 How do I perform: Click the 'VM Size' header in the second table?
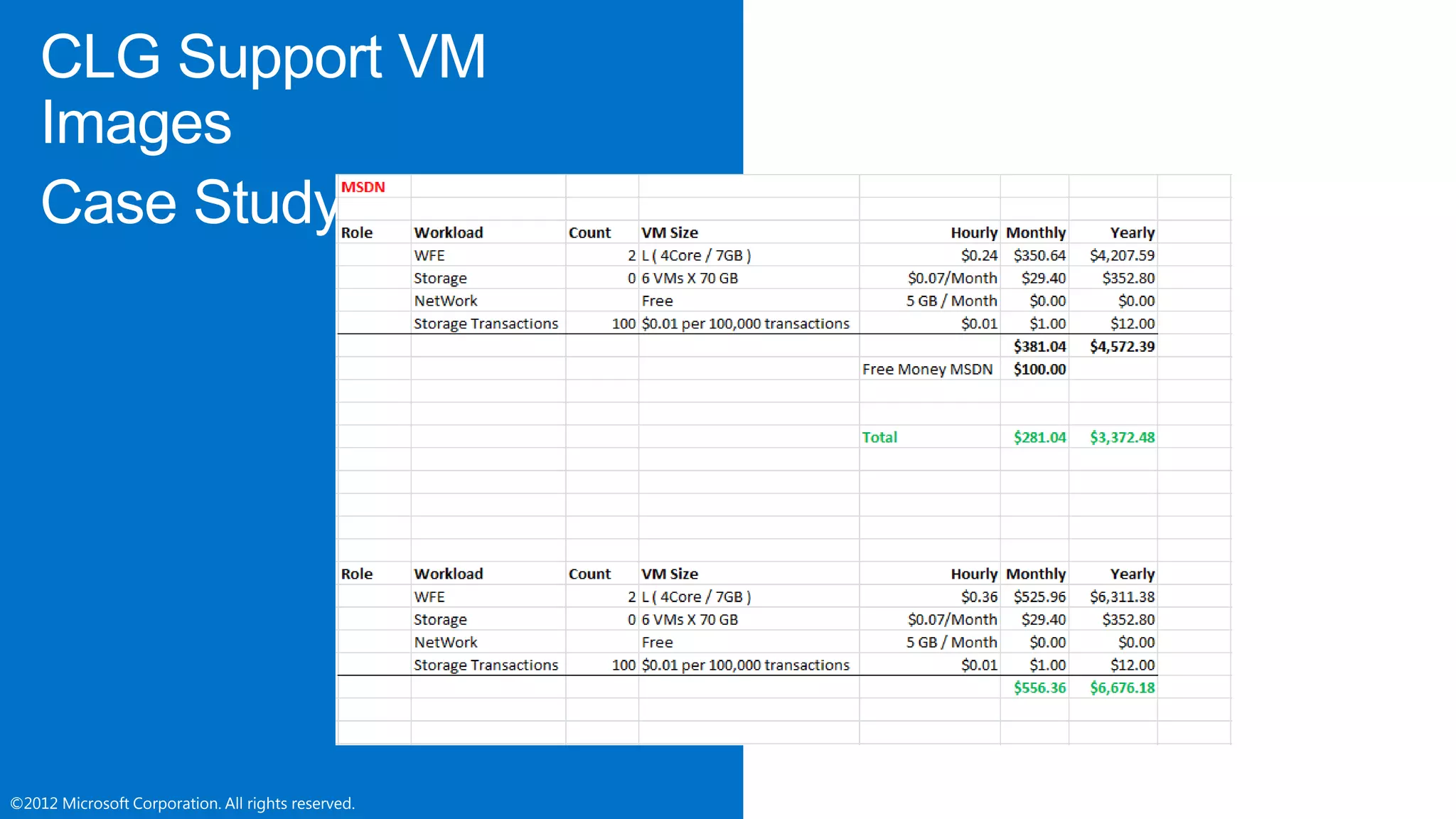pyautogui.click(x=670, y=574)
